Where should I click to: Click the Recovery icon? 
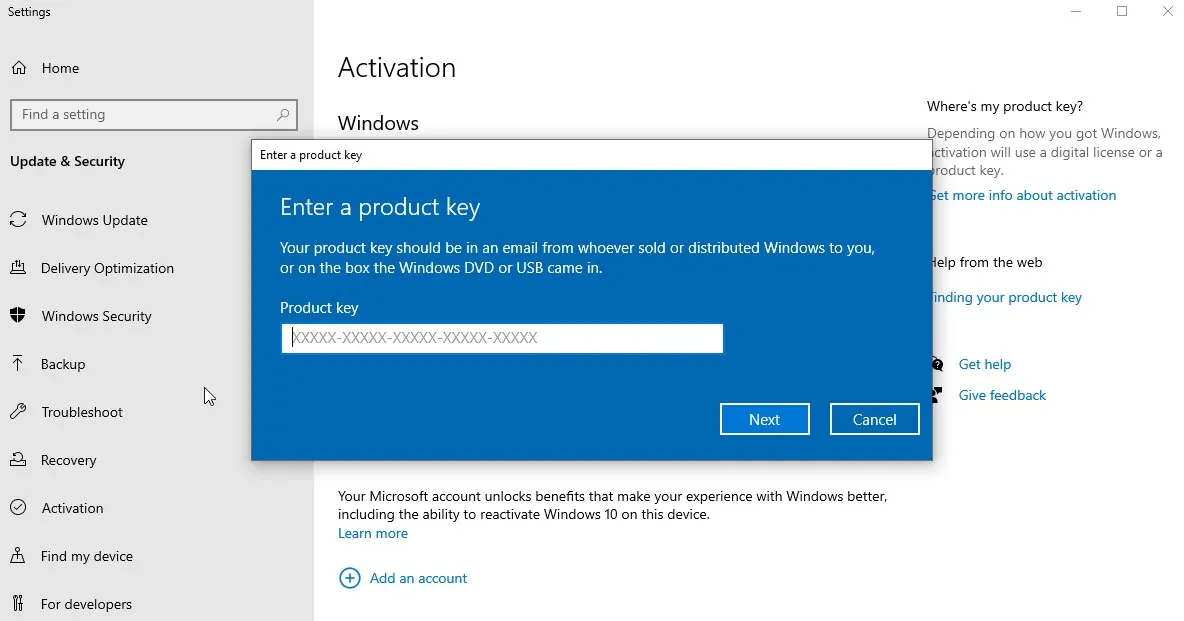(x=18, y=459)
